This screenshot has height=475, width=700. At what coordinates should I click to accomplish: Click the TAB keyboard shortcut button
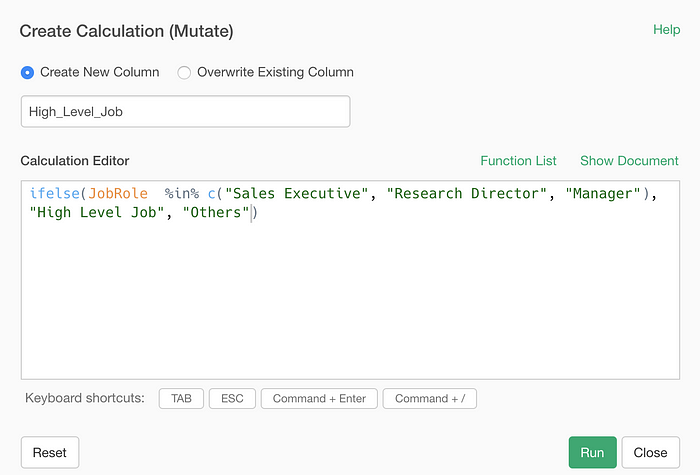click(x=181, y=398)
